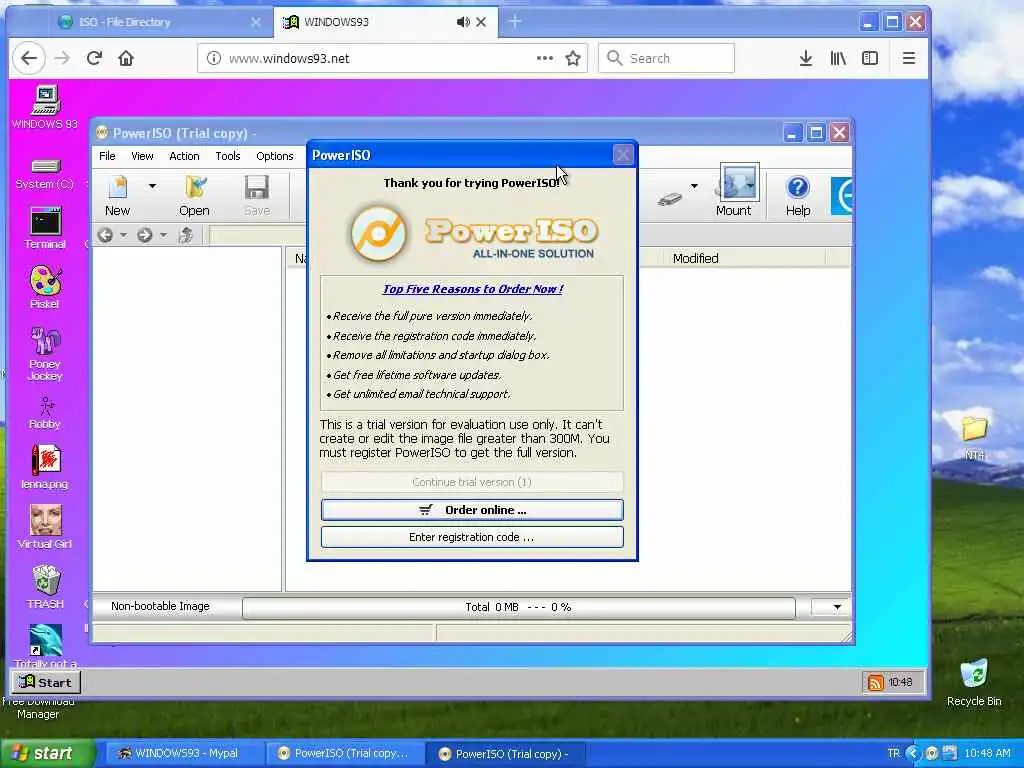Expand the forward history dropdown in PowerISO
Screen dimensions: 1024x768
pyautogui.click(x=163, y=235)
